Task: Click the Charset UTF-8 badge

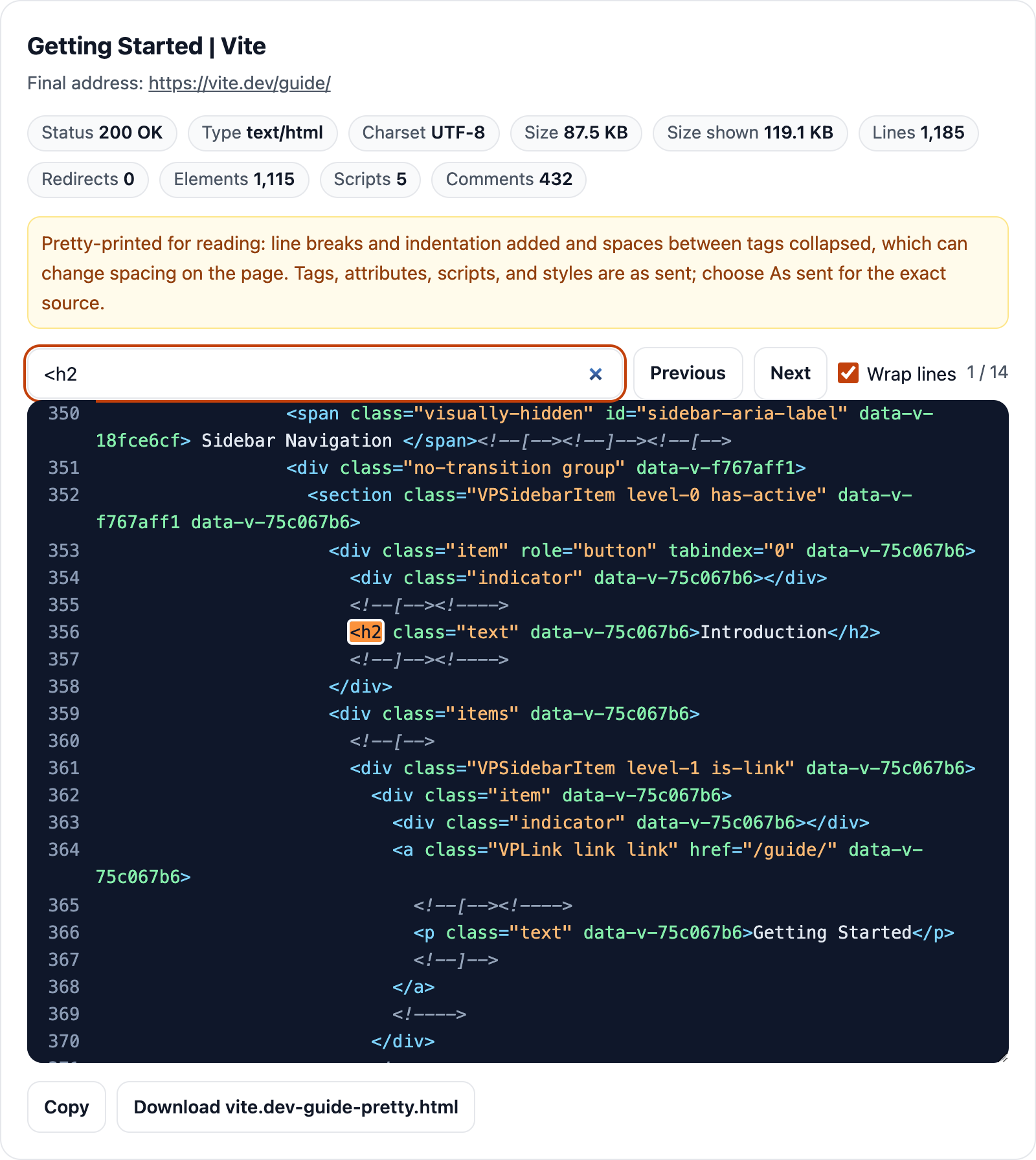Action: click(x=423, y=133)
